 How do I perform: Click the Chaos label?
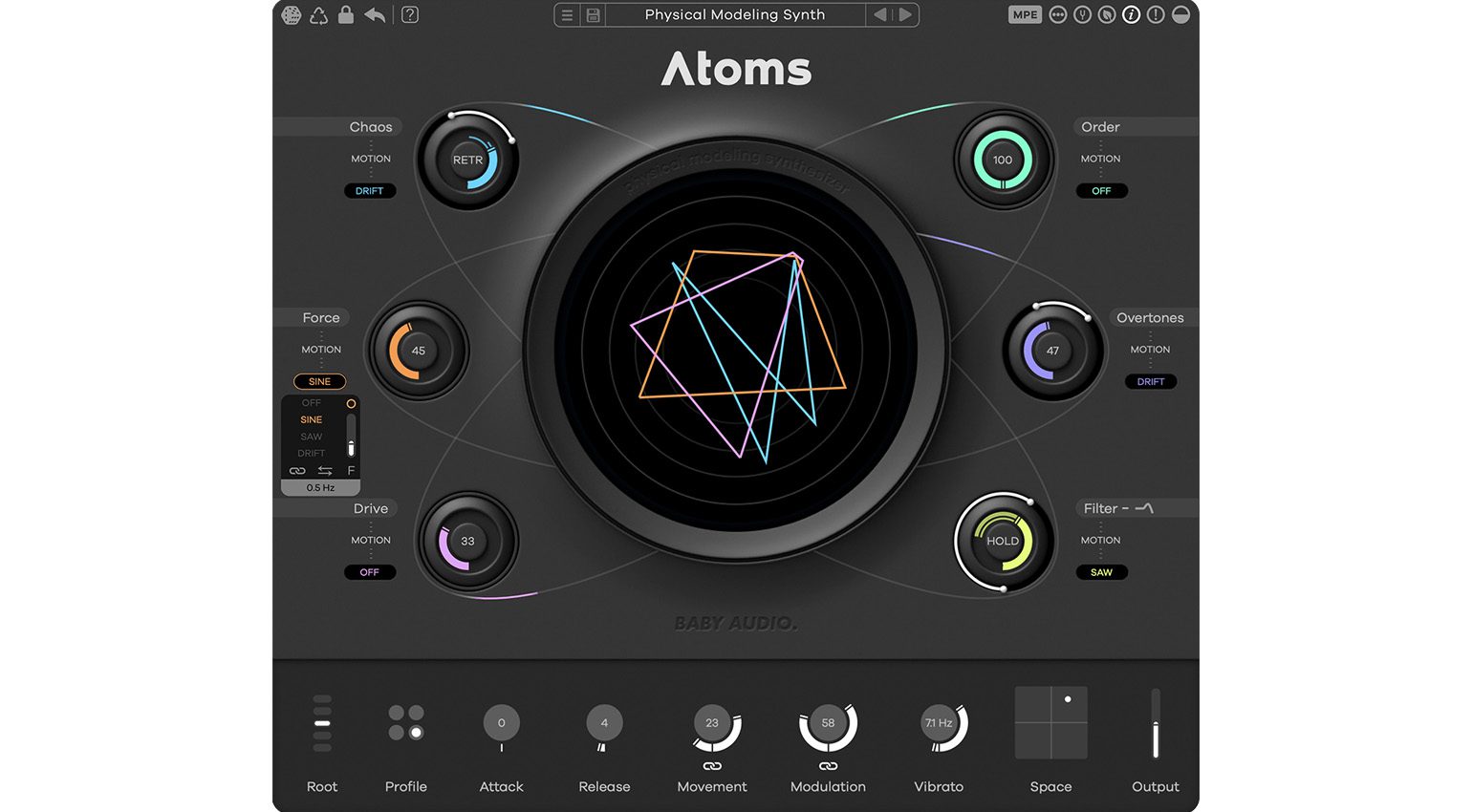click(371, 127)
